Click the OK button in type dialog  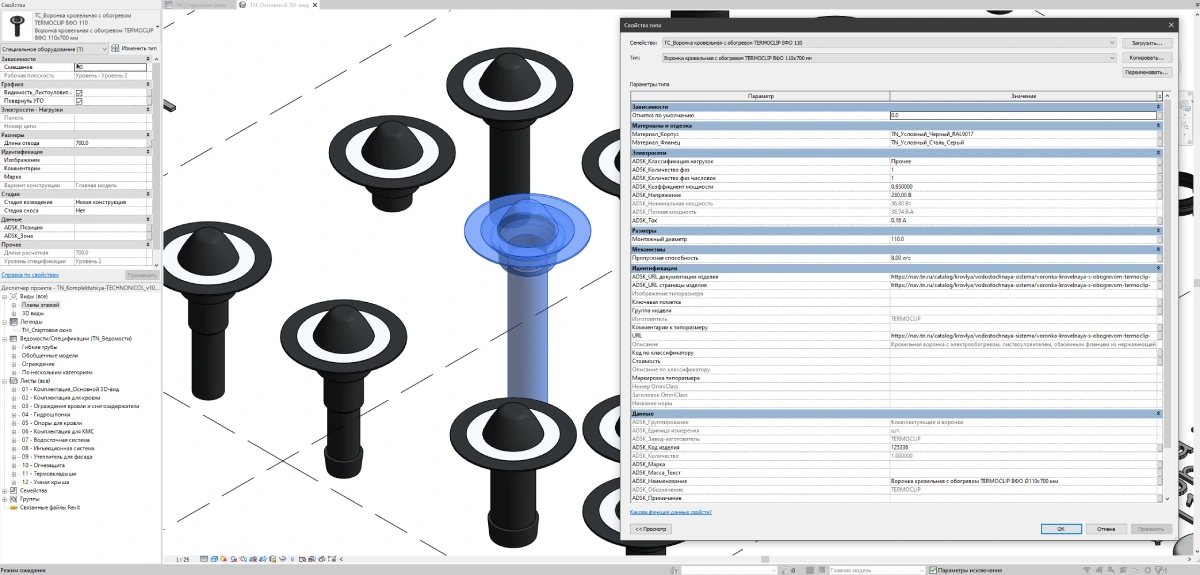[1060, 528]
